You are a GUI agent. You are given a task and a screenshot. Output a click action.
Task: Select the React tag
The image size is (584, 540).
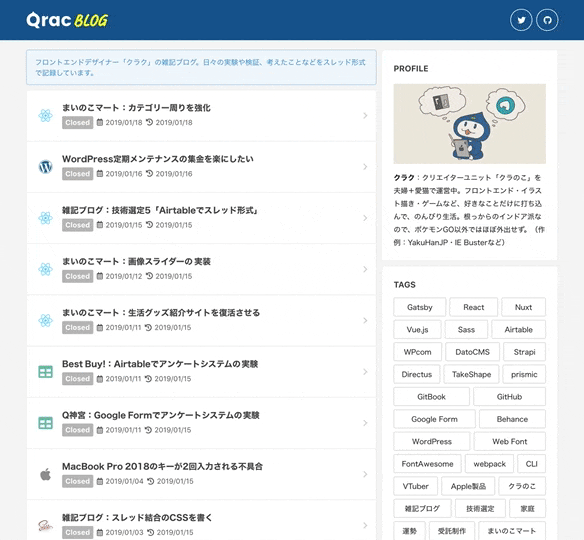(473, 307)
